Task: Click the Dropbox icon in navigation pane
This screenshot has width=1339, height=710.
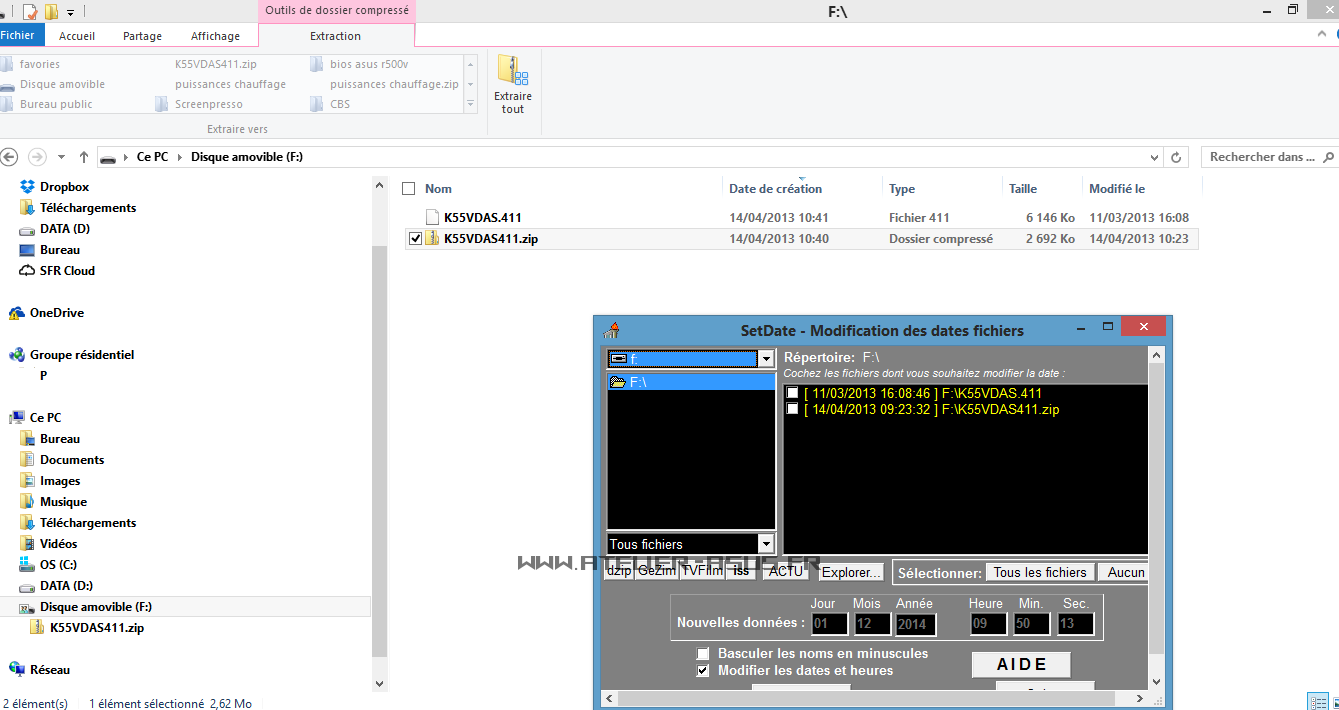Action: [x=27, y=187]
